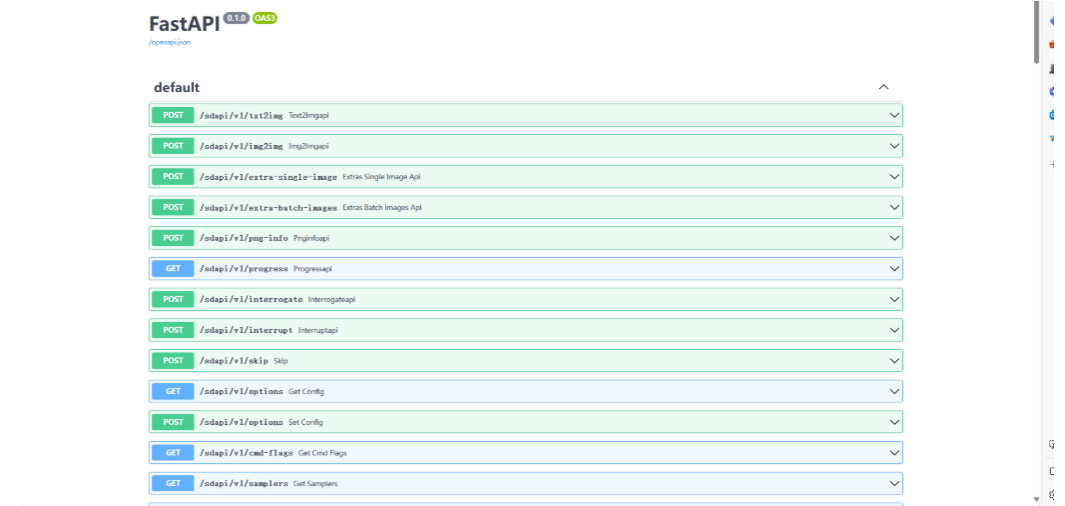Screen dimensions: 1065x506
Task: Click the OAS3 badge
Action: tap(265, 18)
